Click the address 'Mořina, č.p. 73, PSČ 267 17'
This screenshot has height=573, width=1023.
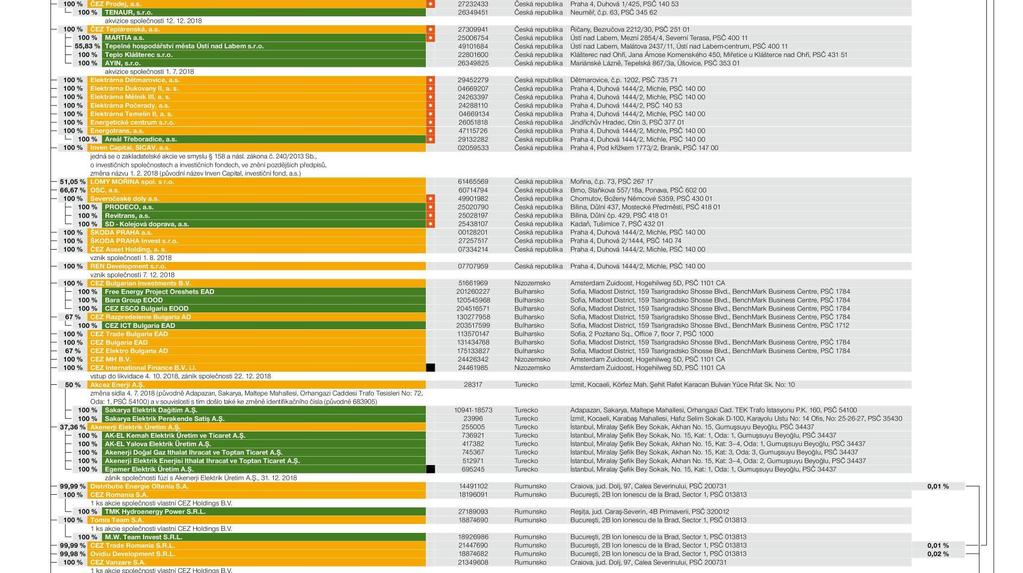pos(611,182)
